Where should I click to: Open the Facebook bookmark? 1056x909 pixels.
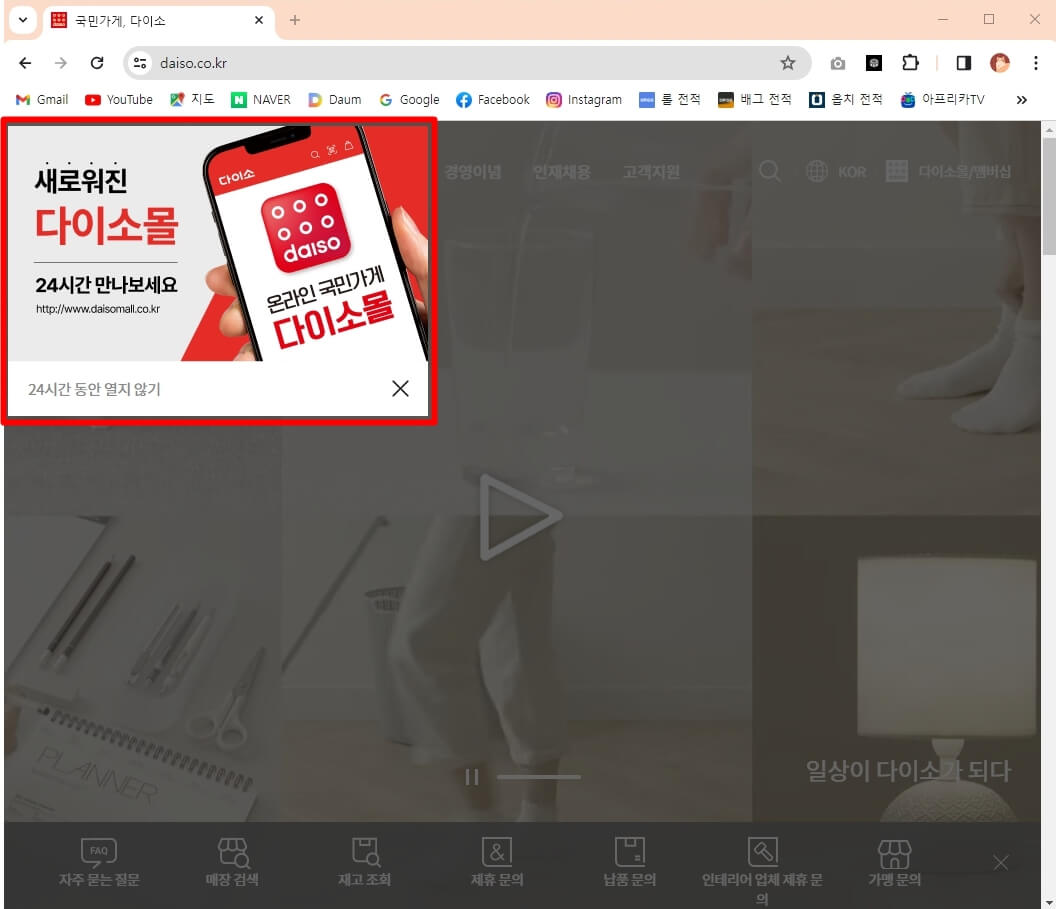tap(493, 100)
